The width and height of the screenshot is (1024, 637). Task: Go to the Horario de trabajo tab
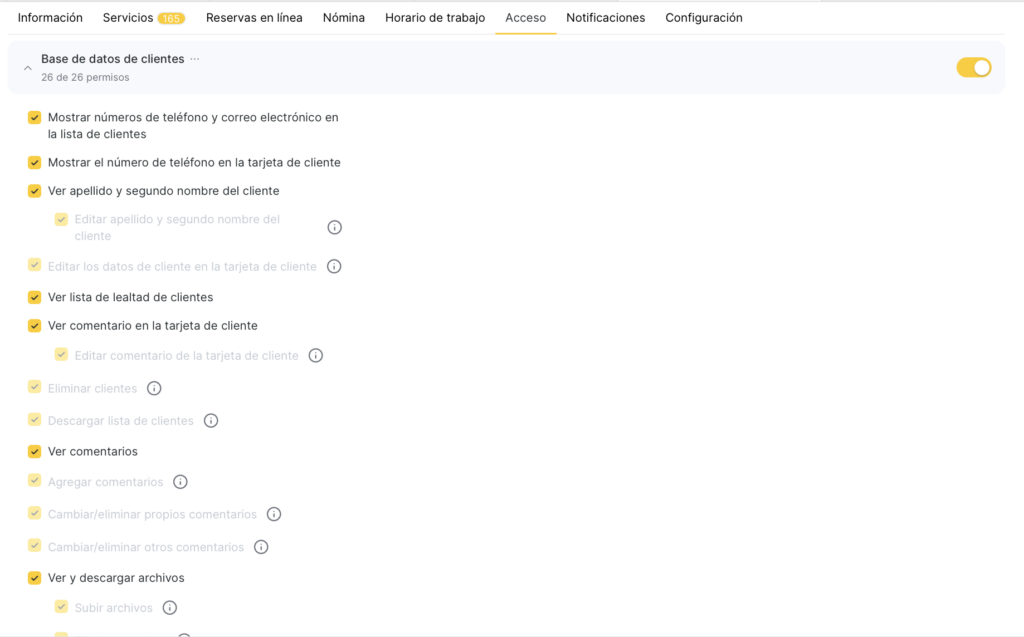[x=435, y=18]
